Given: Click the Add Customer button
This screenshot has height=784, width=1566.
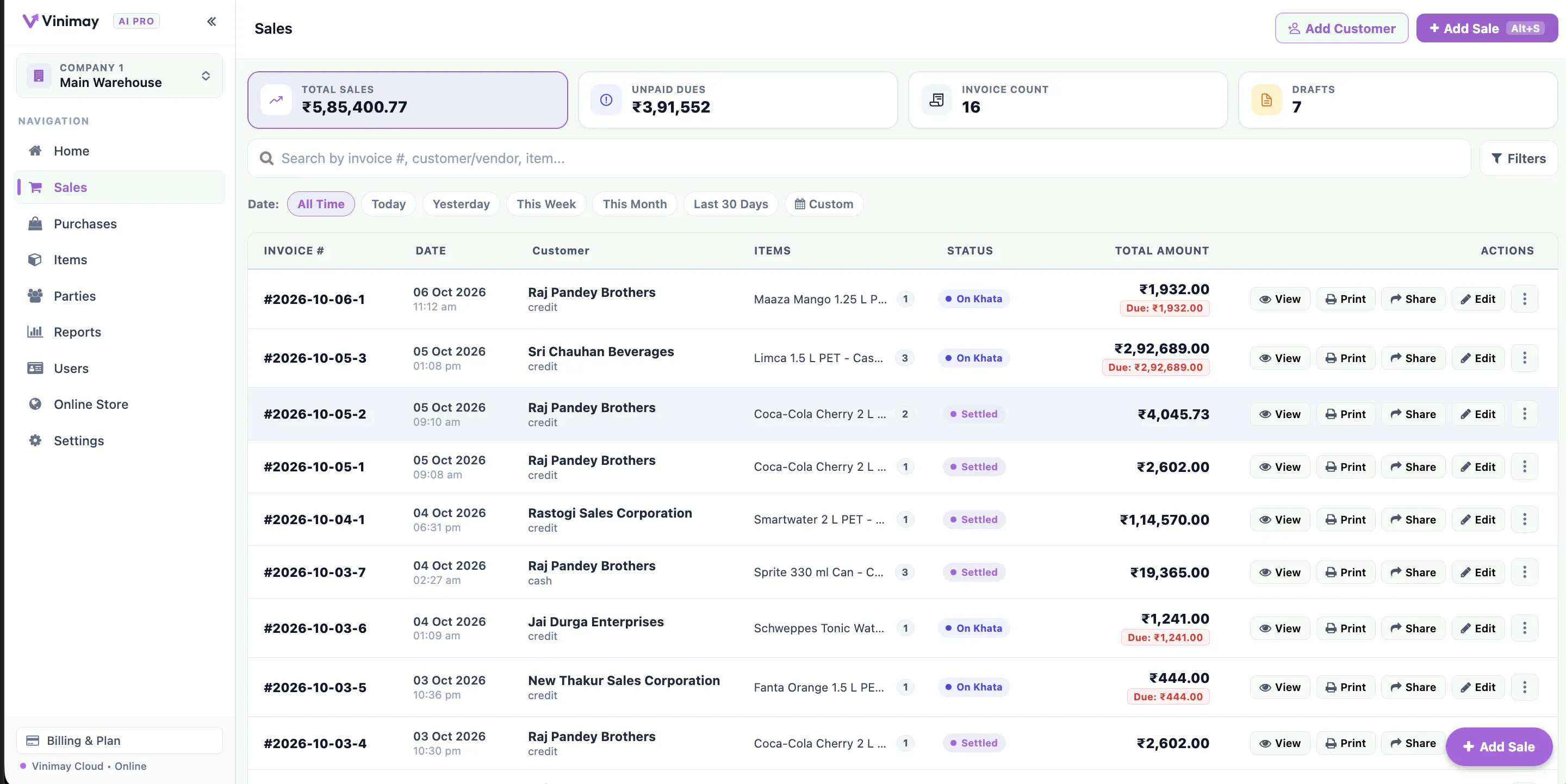Looking at the screenshot, I should click(x=1341, y=29).
